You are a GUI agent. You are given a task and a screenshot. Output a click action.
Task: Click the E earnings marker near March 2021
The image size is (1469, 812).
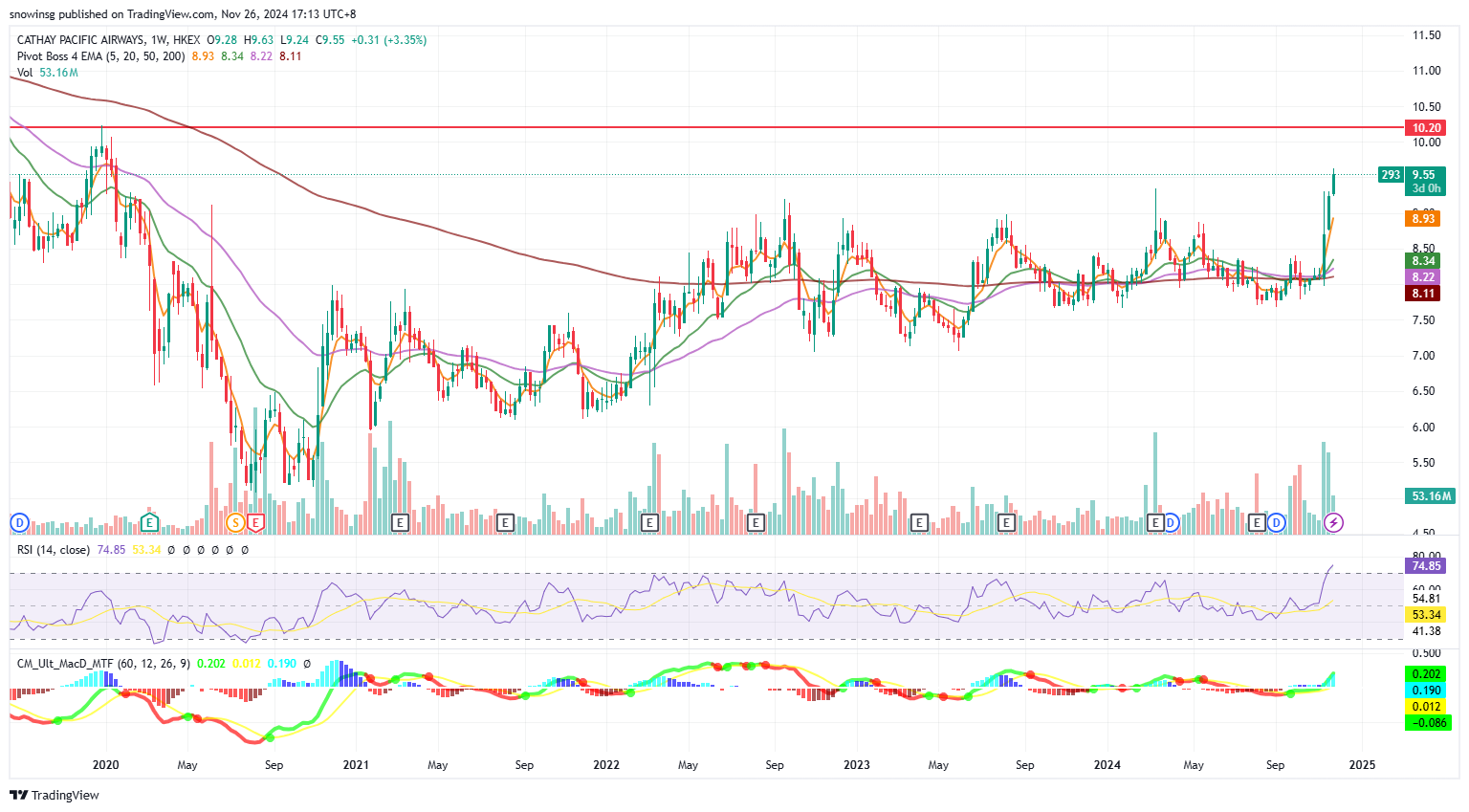tap(400, 522)
